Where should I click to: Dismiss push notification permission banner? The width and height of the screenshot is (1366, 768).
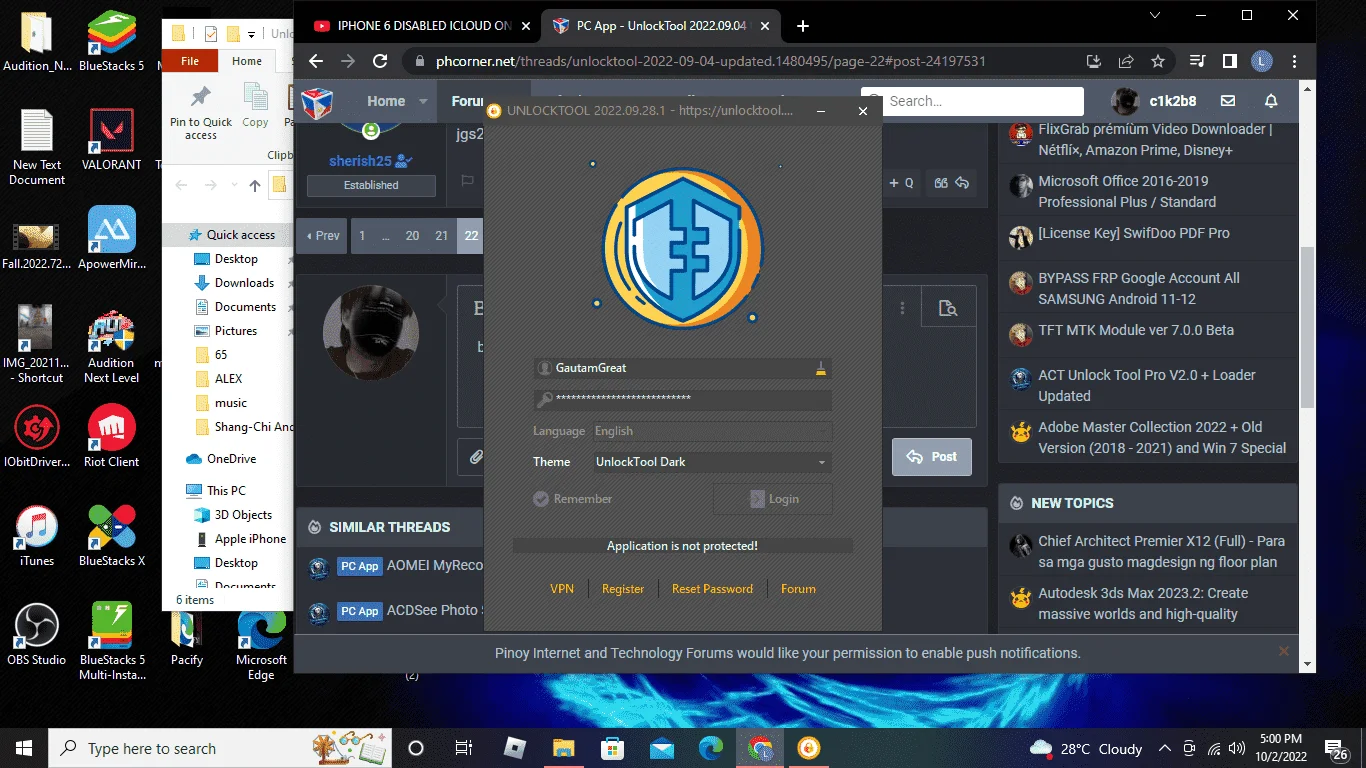click(1284, 651)
